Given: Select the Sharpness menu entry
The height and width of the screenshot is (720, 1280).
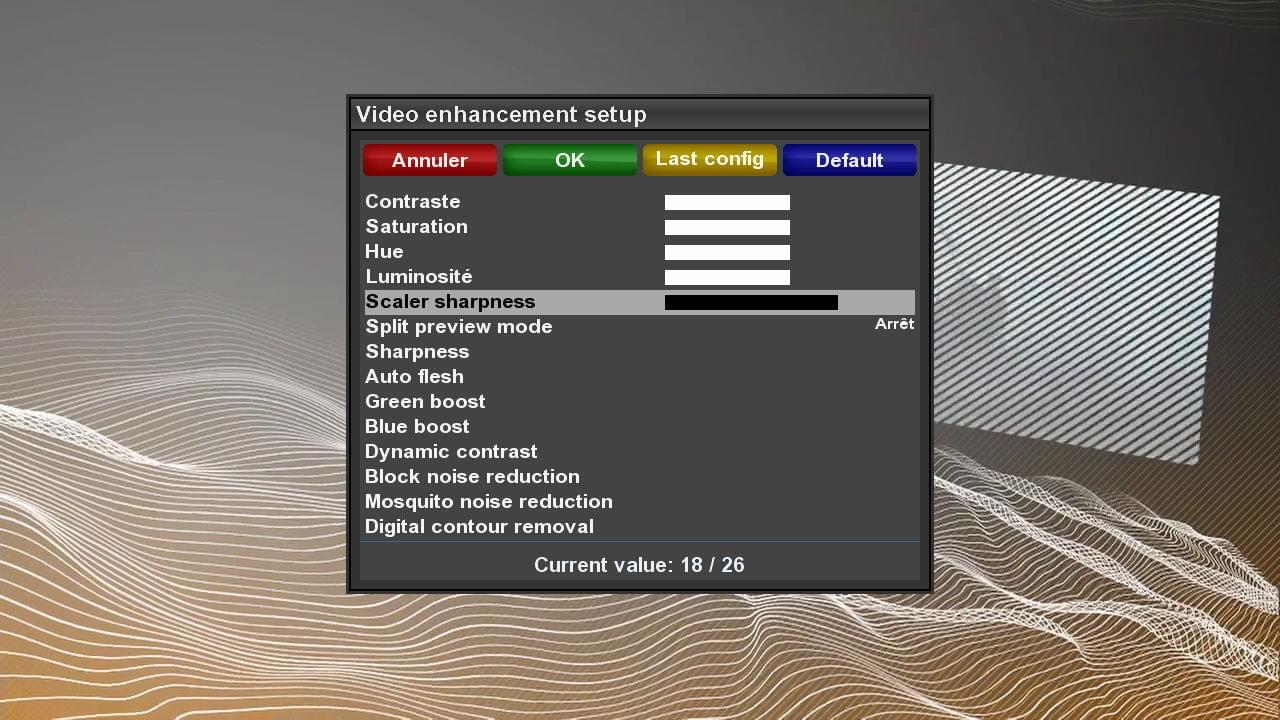Looking at the screenshot, I should pos(417,352).
